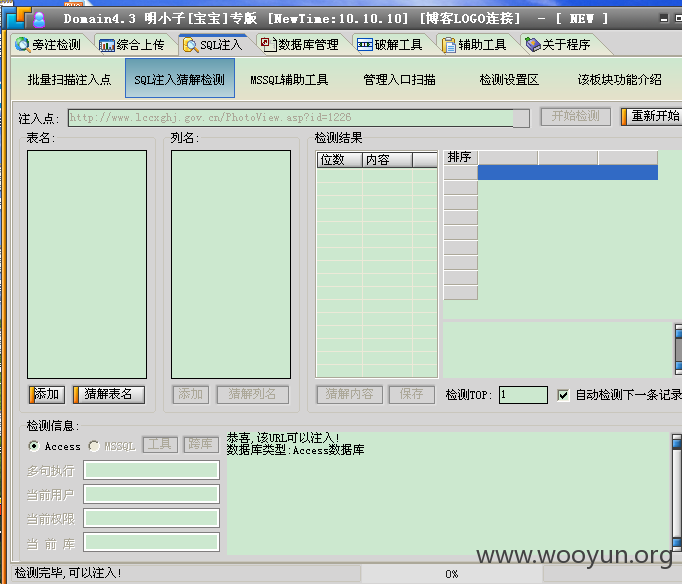Click the 排序 column header

[461, 157]
